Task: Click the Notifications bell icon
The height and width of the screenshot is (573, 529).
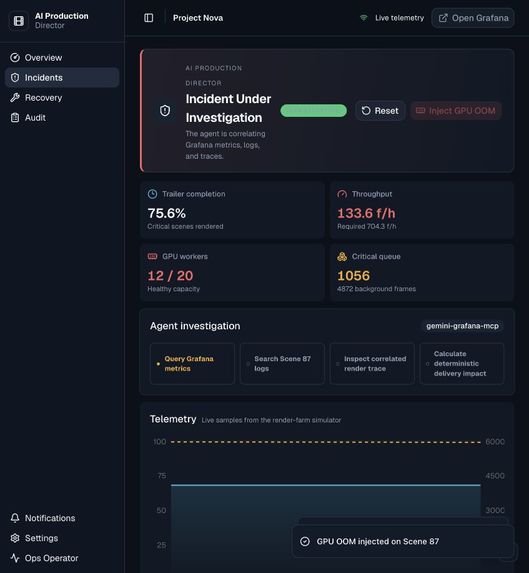Action: pyautogui.click(x=15, y=518)
